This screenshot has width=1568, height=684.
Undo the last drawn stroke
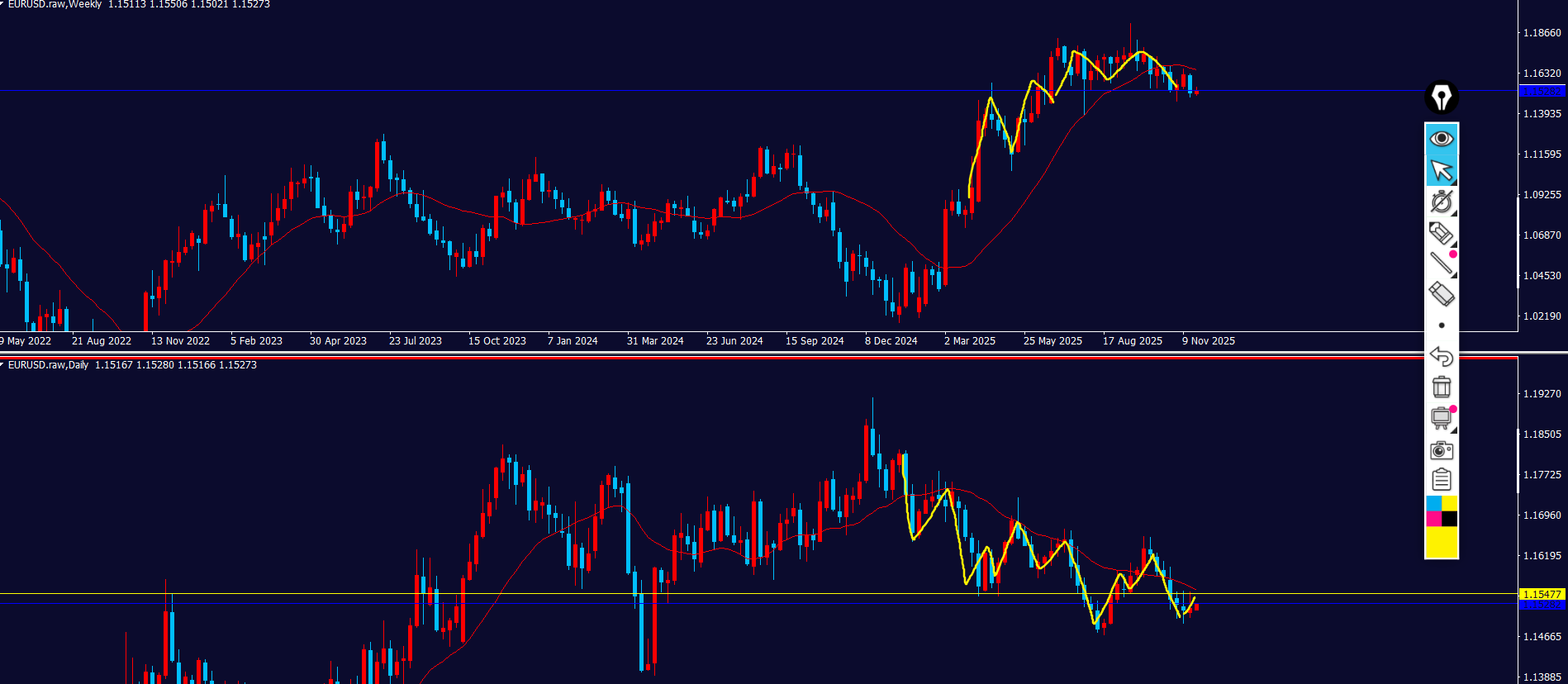(1442, 356)
